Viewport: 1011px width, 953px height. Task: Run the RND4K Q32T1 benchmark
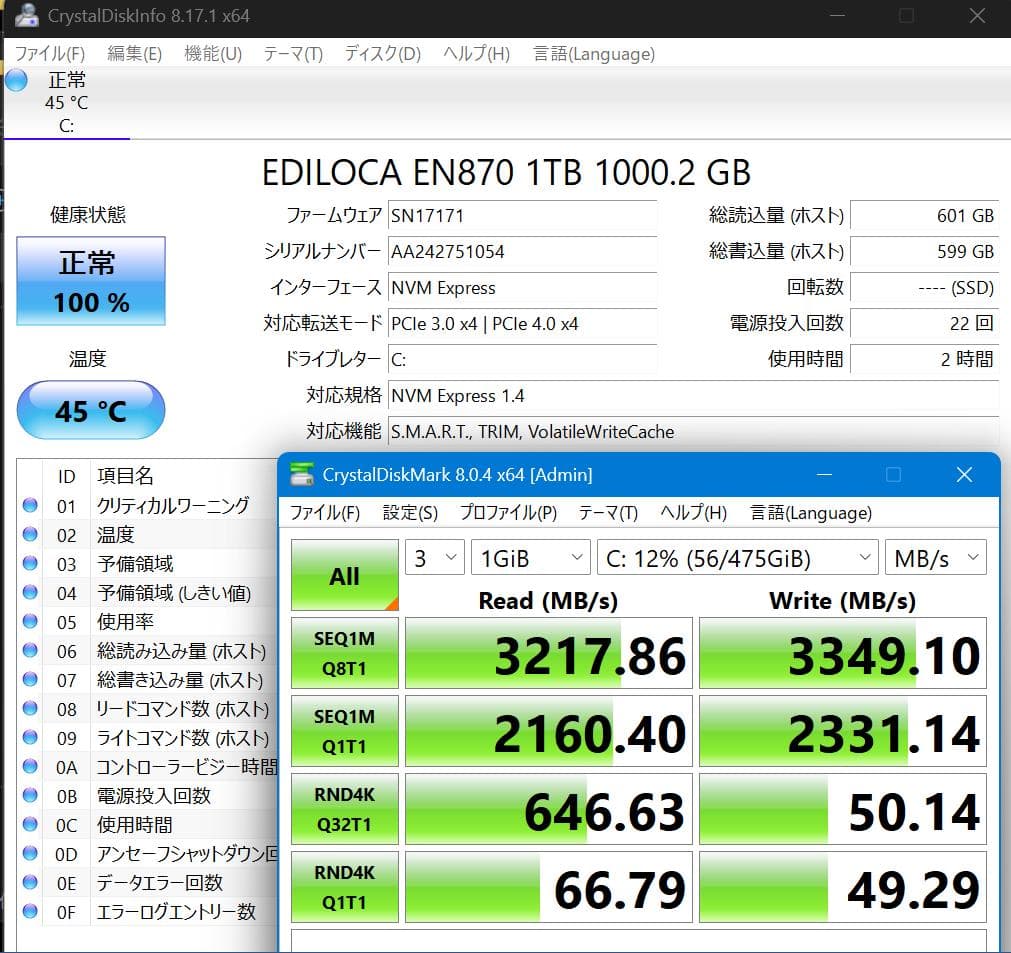click(344, 809)
